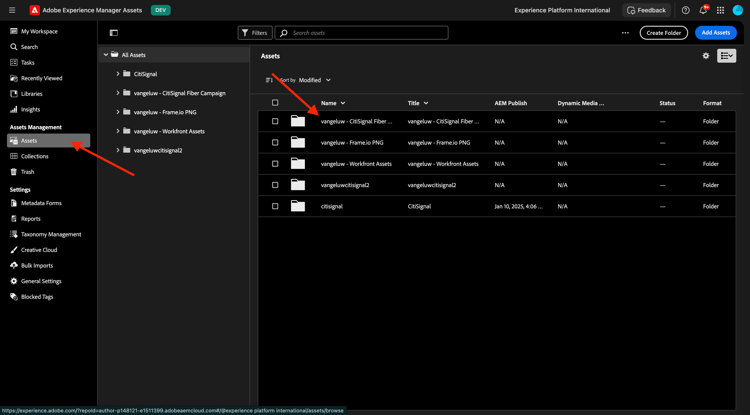Open the assets settings gear icon

706,56
